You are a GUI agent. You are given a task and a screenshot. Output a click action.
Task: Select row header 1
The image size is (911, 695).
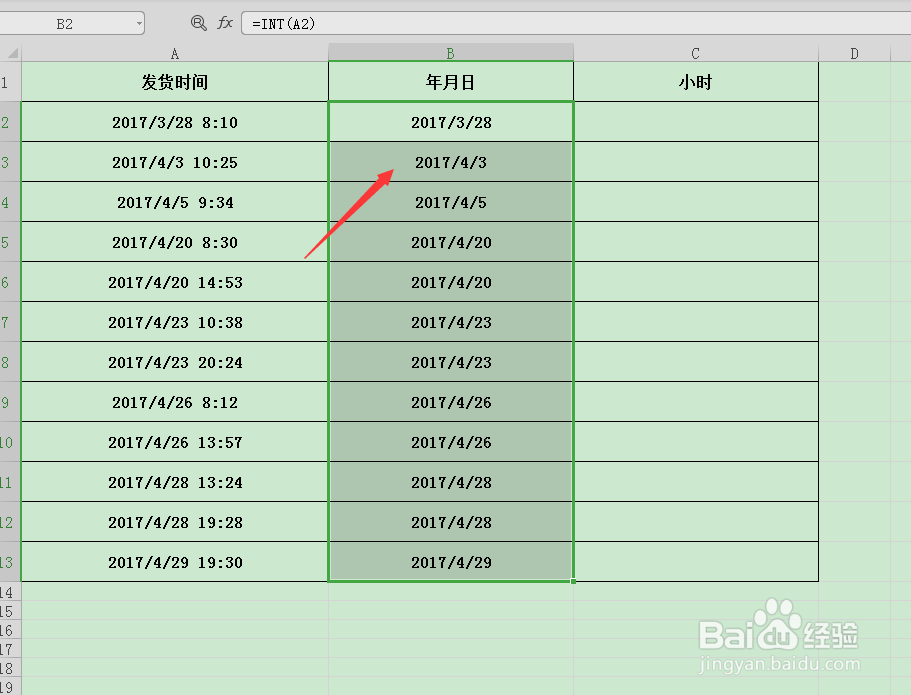click(x=9, y=82)
